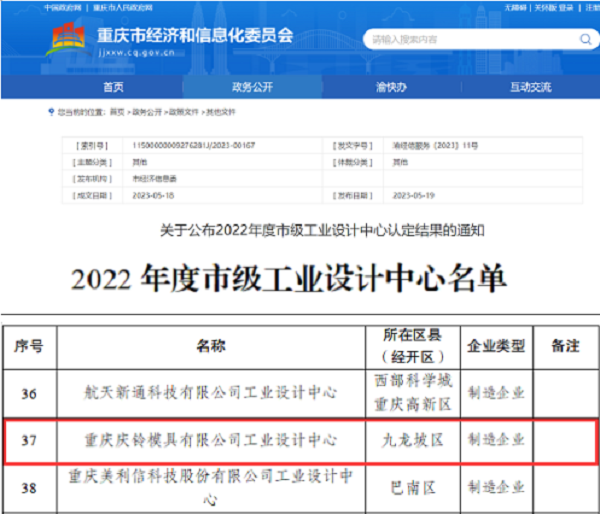Click the 巴南区 district cell
This screenshot has width=600, height=514.
point(413,488)
